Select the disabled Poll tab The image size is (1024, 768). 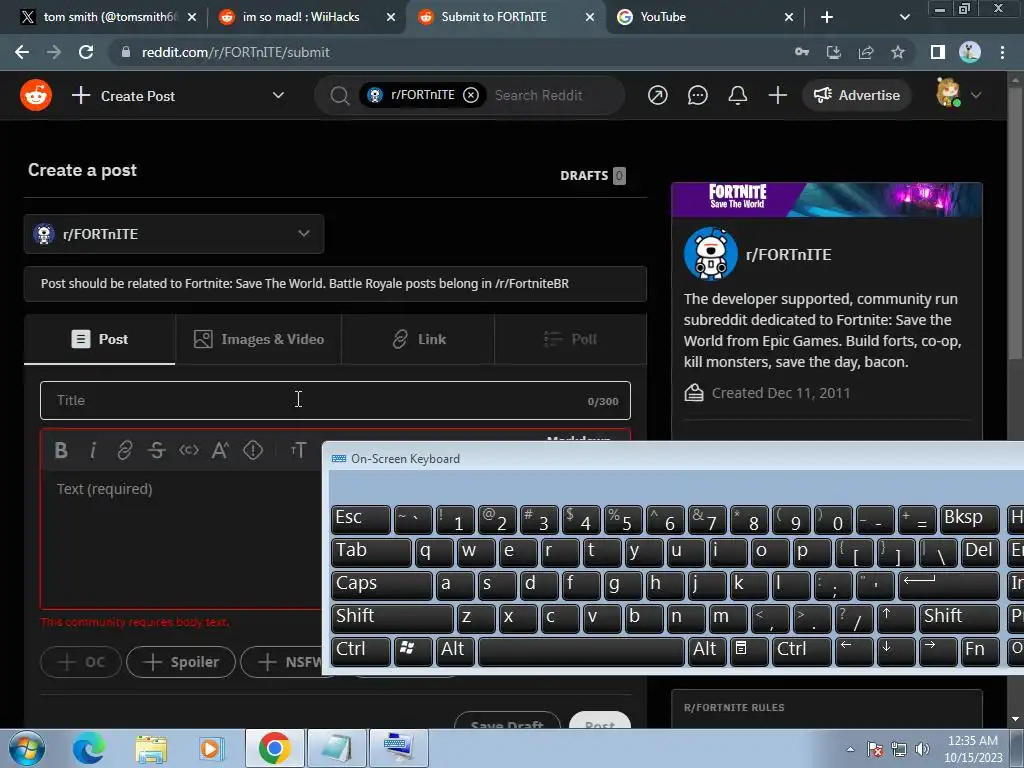(x=571, y=339)
